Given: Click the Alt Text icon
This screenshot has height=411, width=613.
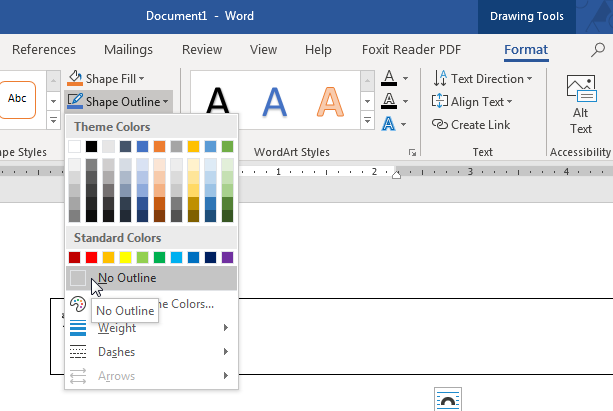Looking at the screenshot, I should pos(581,90).
